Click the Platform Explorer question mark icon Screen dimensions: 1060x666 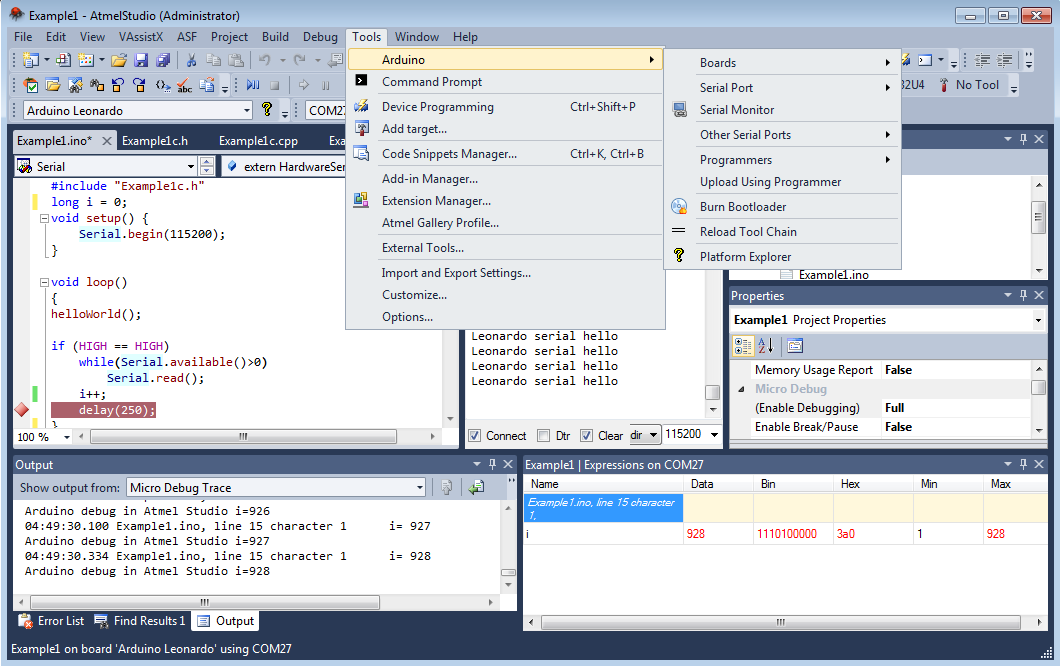click(x=679, y=256)
